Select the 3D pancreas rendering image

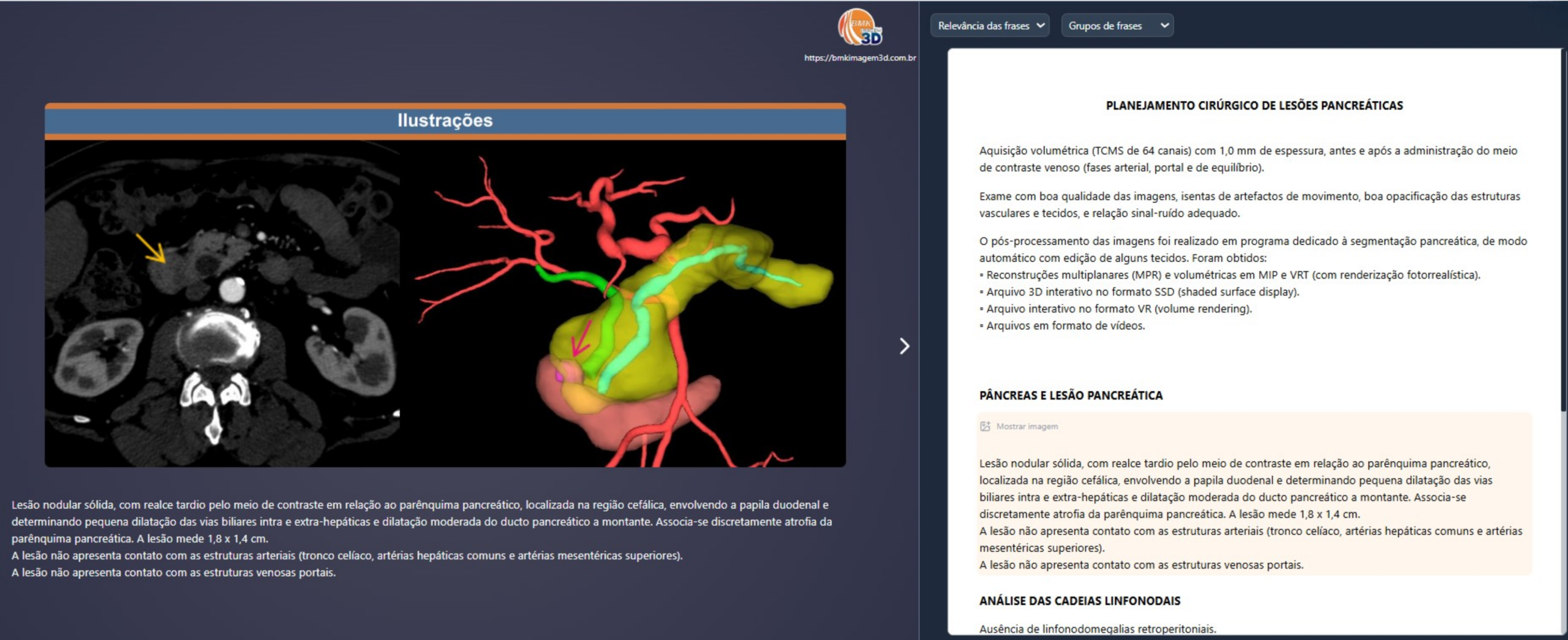pyautogui.click(x=623, y=304)
